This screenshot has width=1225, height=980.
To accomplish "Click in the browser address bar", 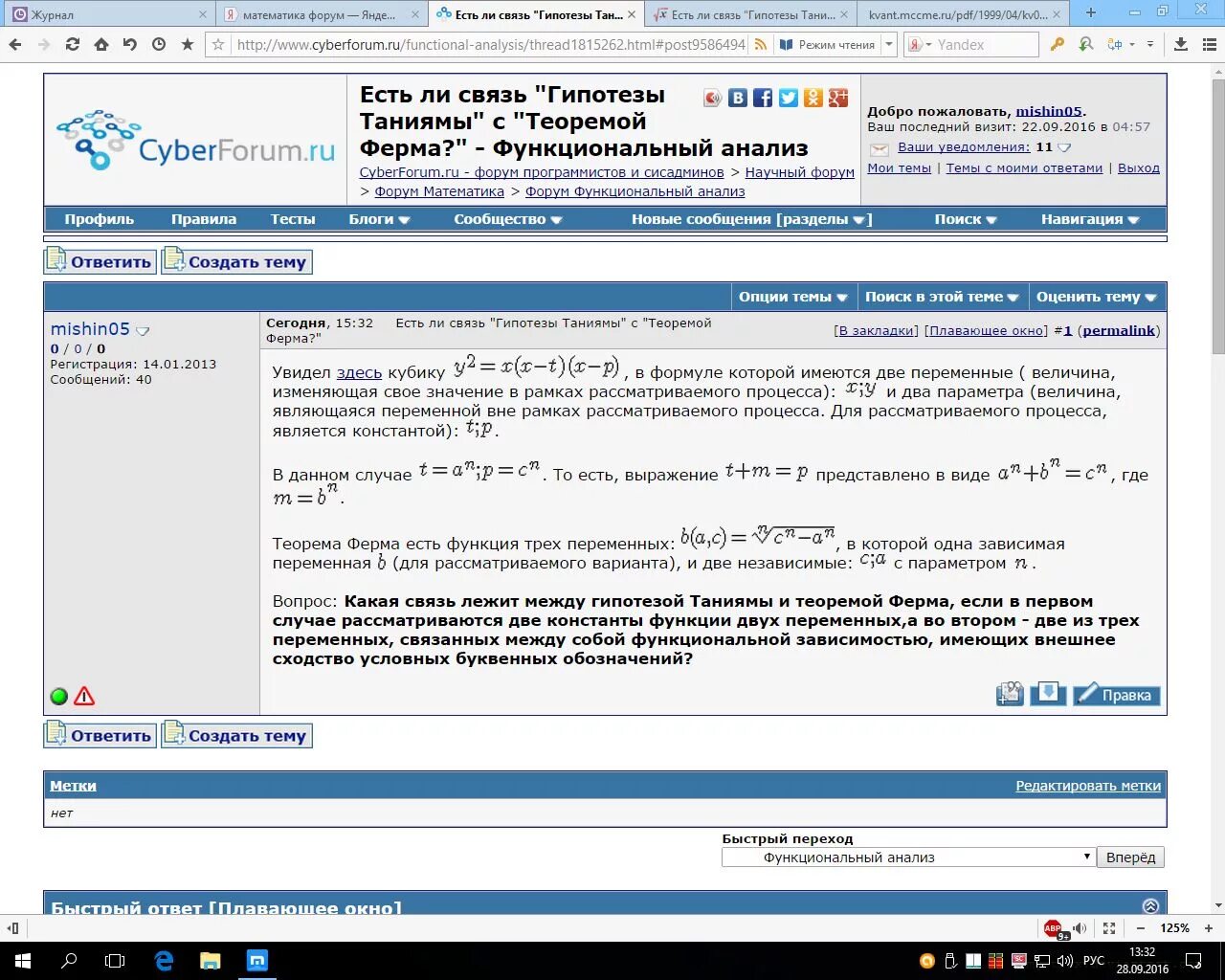I will point(490,45).
